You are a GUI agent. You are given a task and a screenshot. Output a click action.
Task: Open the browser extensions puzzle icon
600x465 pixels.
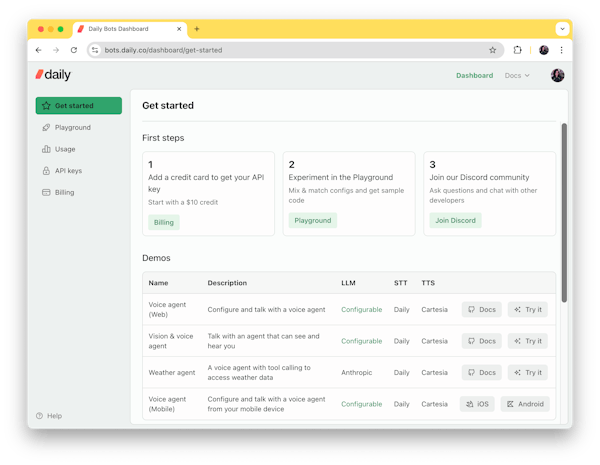[517, 50]
